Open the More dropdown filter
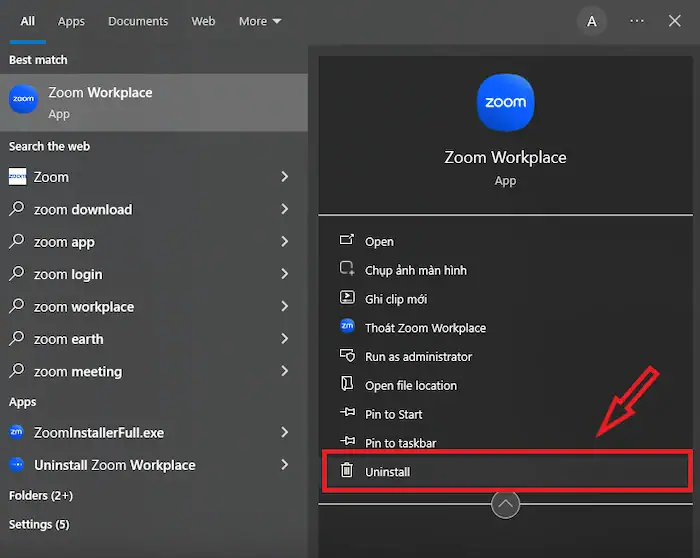The height and width of the screenshot is (558, 700). pos(260,21)
